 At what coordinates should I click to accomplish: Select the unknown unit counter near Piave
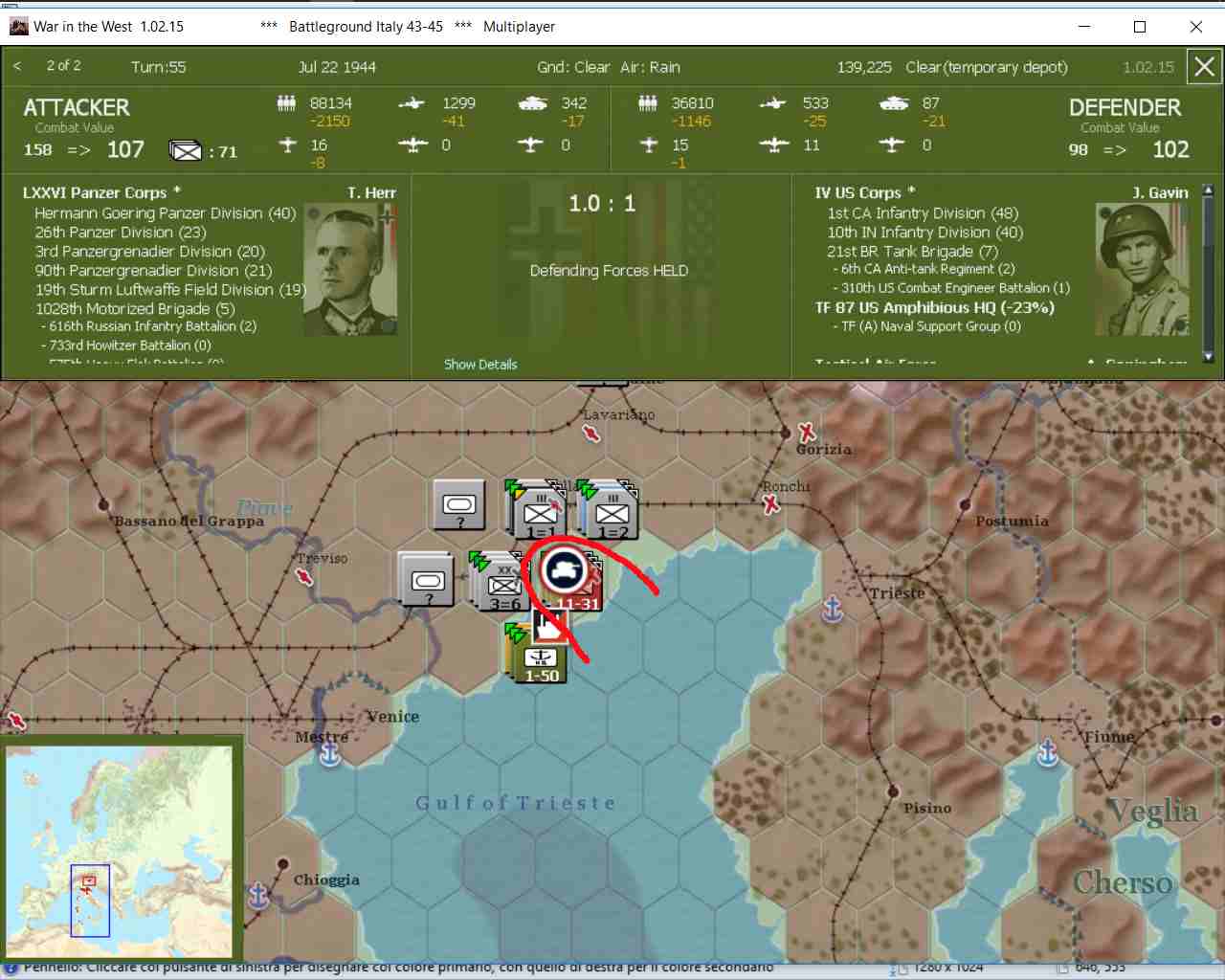pyautogui.click(x=459, y=504)
